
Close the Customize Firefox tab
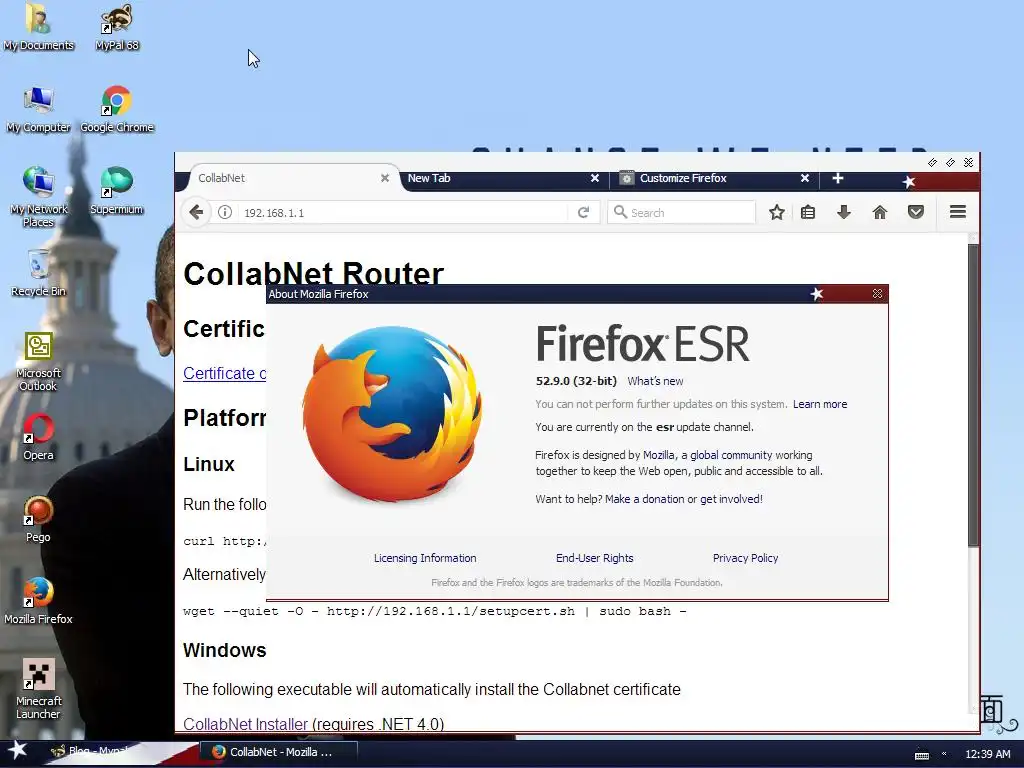pos(805,178)
